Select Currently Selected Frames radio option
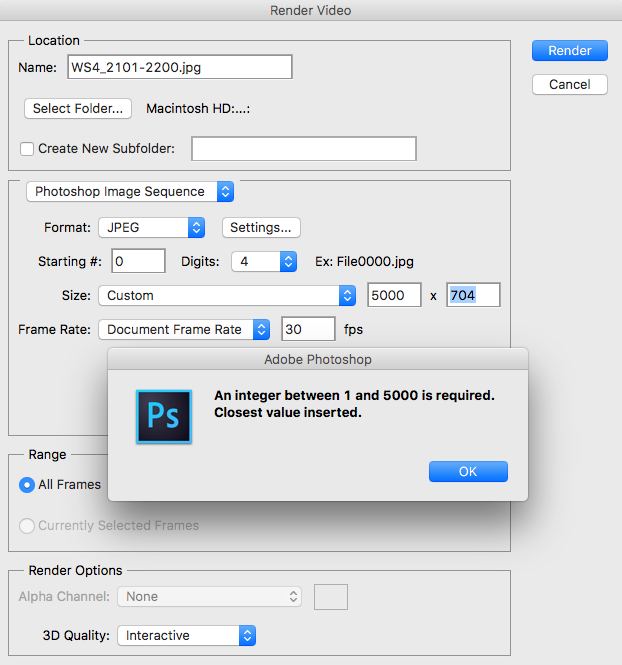 pyautogui.click(x=27, y=525)
